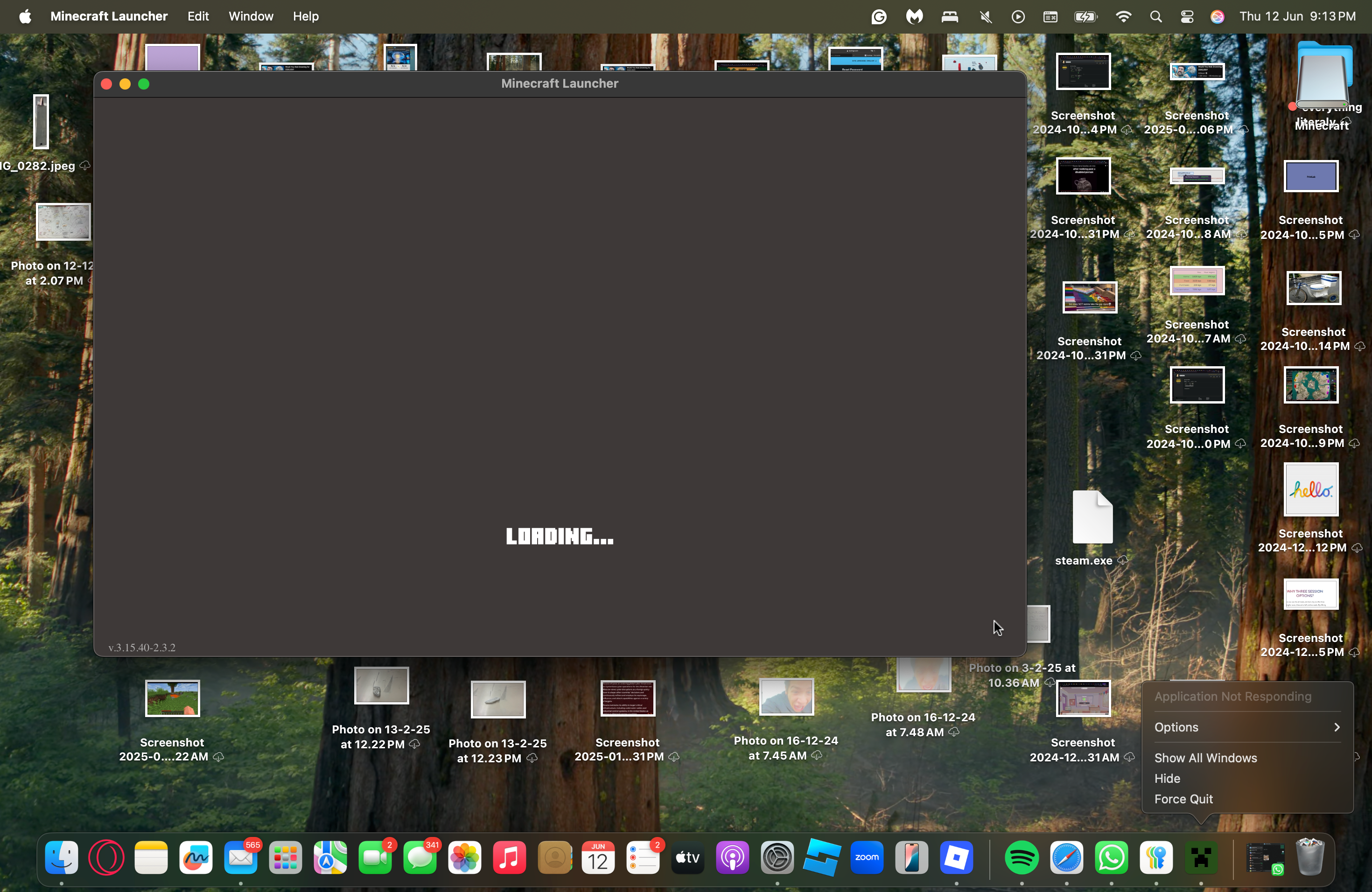Click the Wi-Fi status icon
The image size is (1372, 892).
pyautogui.click(x=1123, y=16)
